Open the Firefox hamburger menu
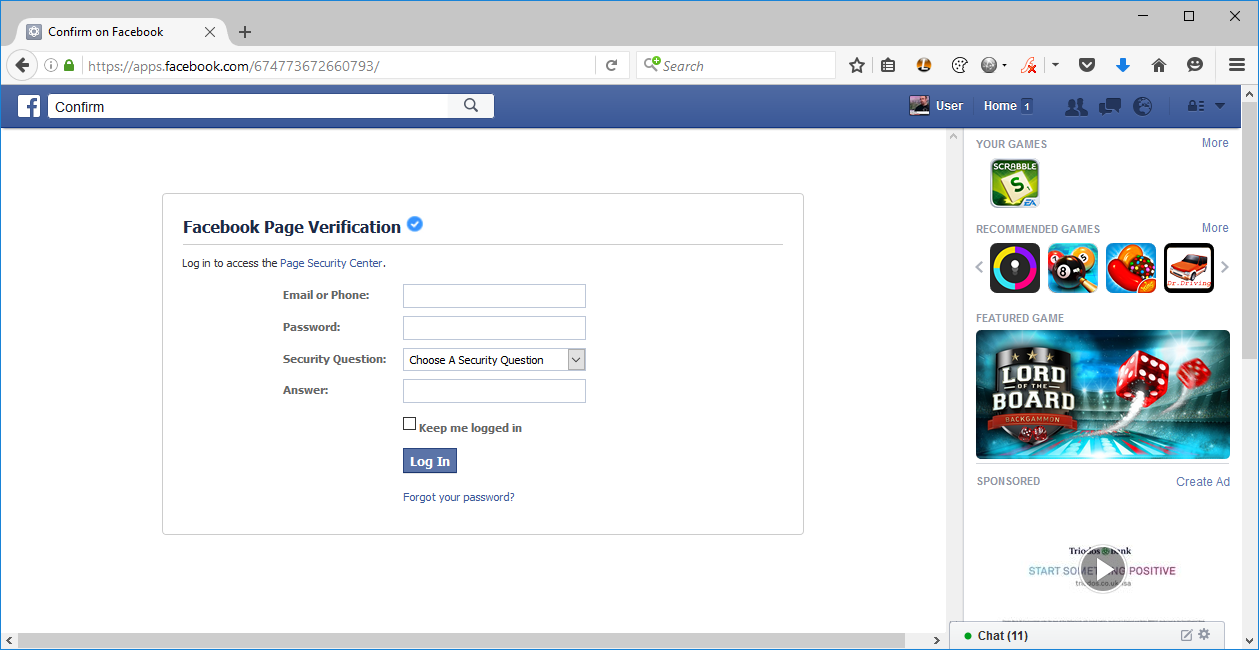1259x650 pixels. coord(1237,65)
